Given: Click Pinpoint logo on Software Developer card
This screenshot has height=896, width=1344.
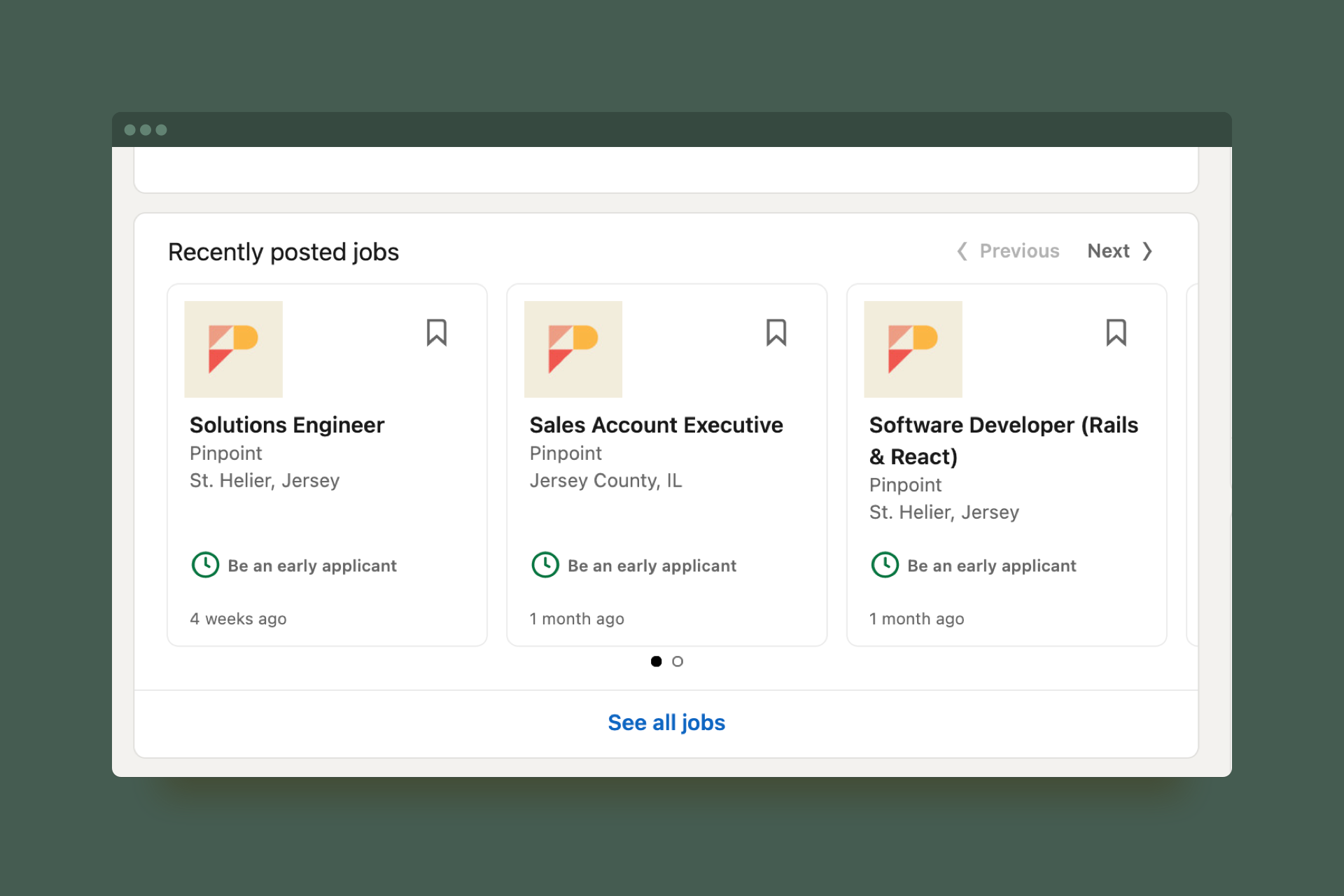Looking at the screenshot, I should (x=913, y=349).
